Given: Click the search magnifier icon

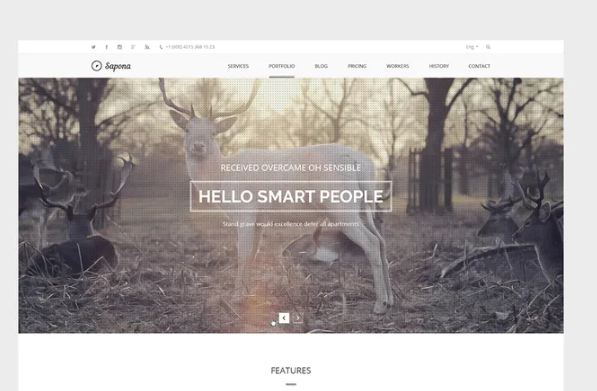Looking at the screenshot, I should click(x=488, y=47).
